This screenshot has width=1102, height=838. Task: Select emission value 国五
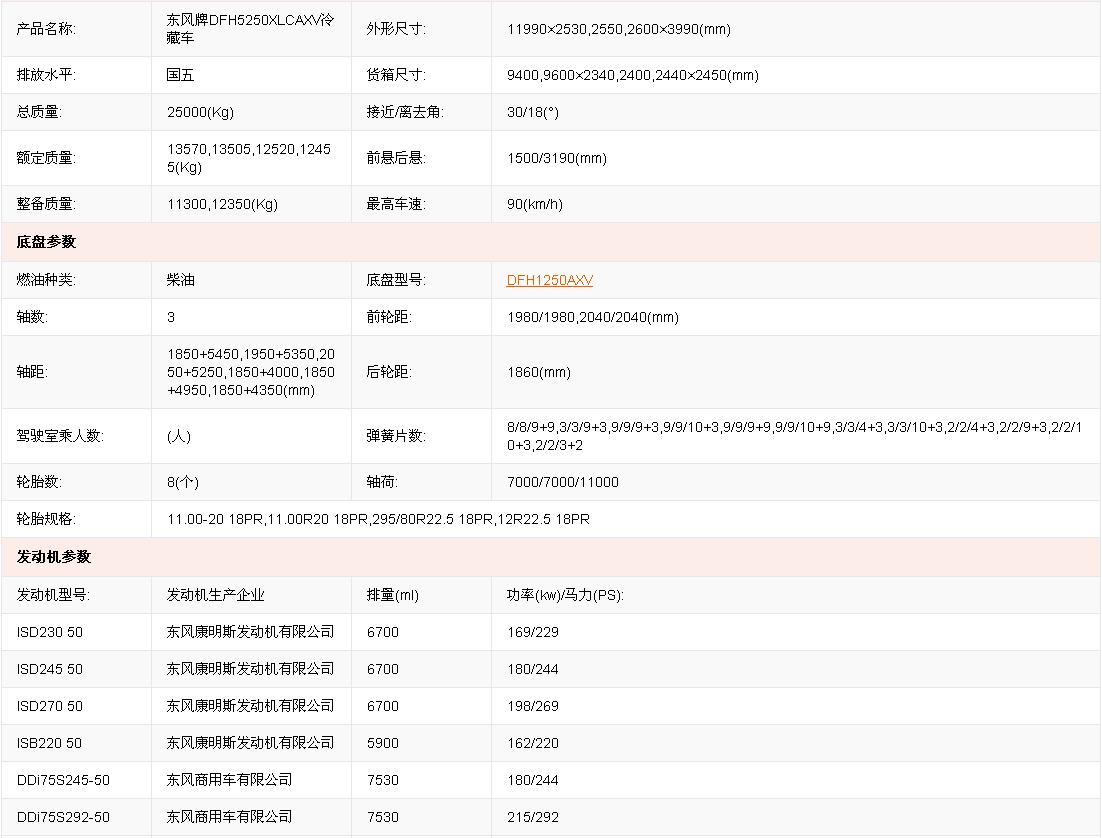[180, 75]
